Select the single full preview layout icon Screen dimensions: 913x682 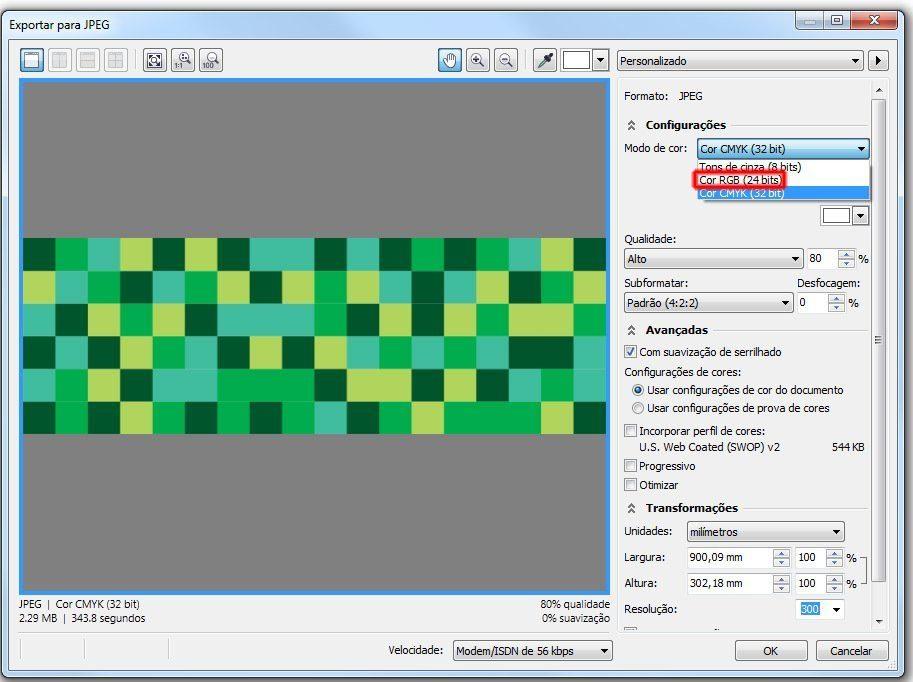(32, 60)
